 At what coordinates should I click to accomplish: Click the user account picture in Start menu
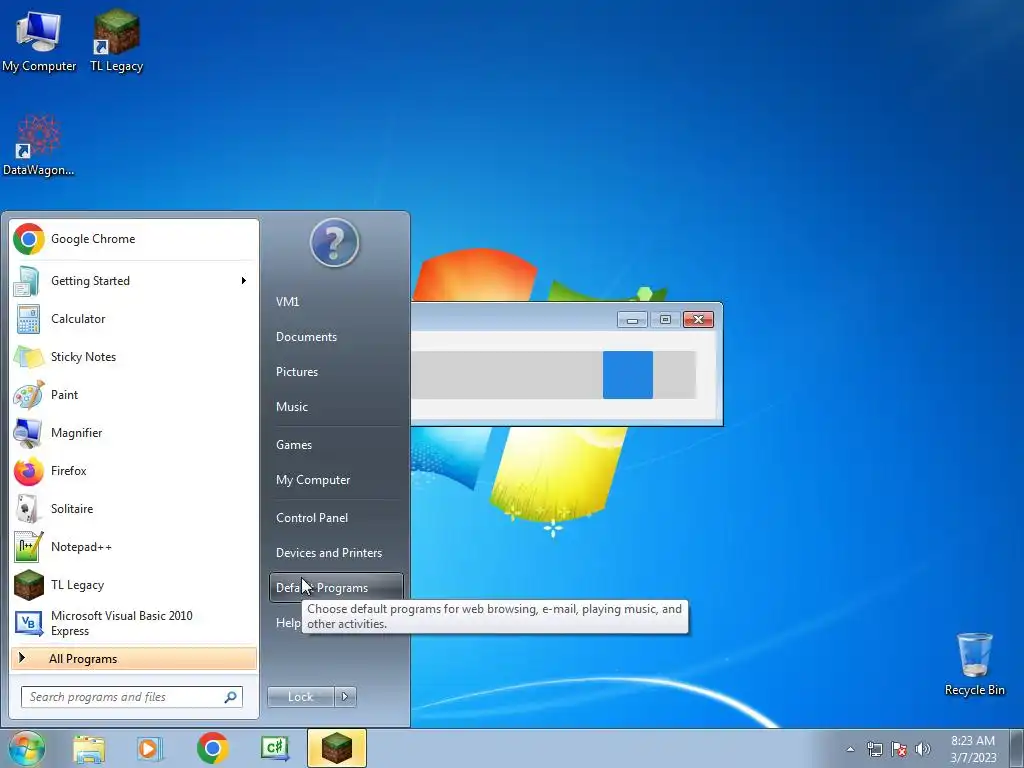[334, 243]
